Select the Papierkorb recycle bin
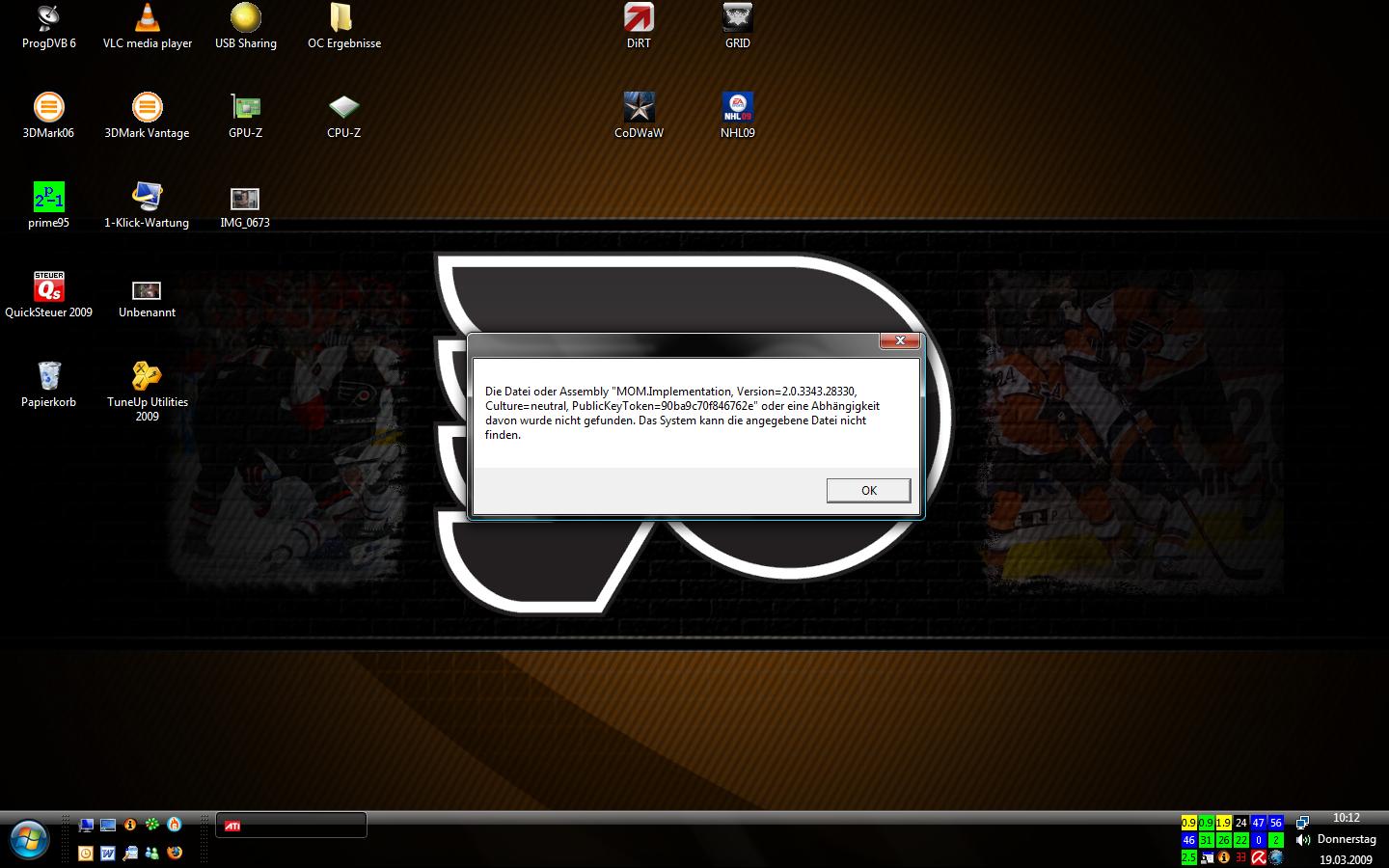This screenshot has width=1389, height=868. tap(48, 385)
